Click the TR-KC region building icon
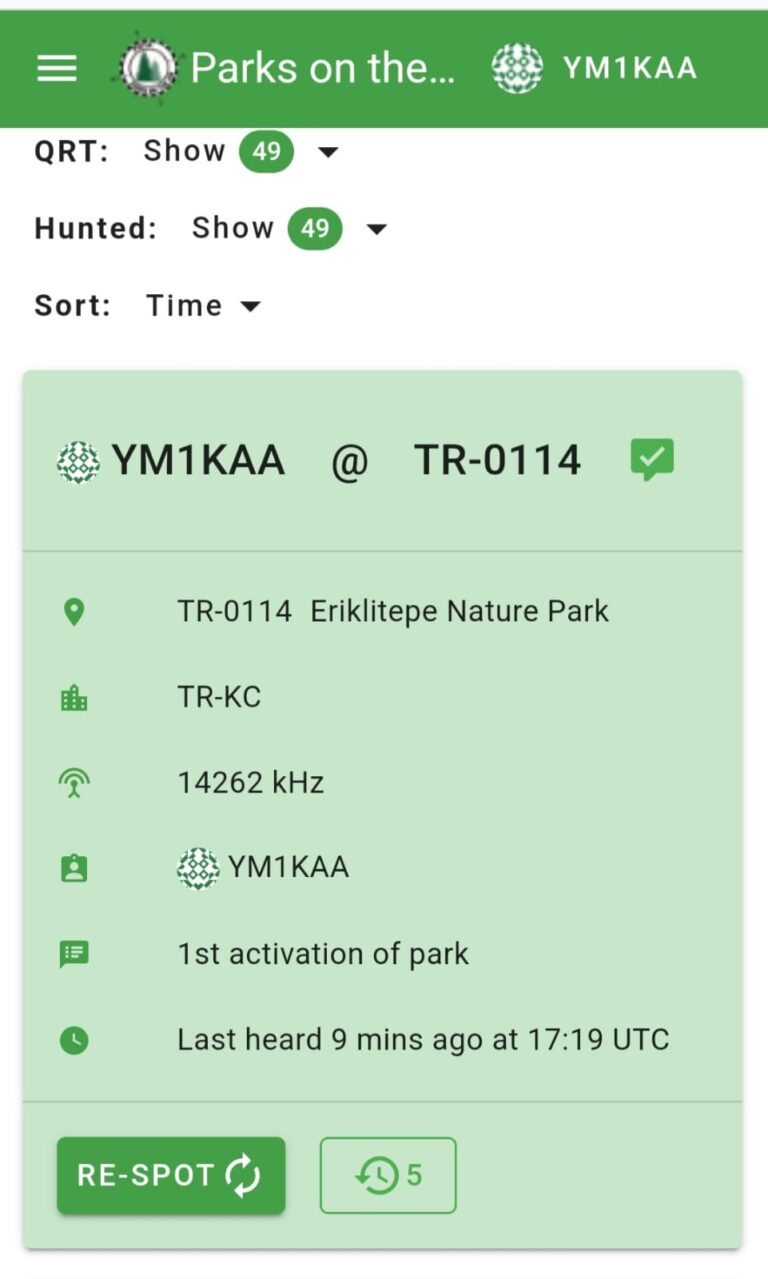Screen dimensions: 768x1279 [x=74, y=698]
